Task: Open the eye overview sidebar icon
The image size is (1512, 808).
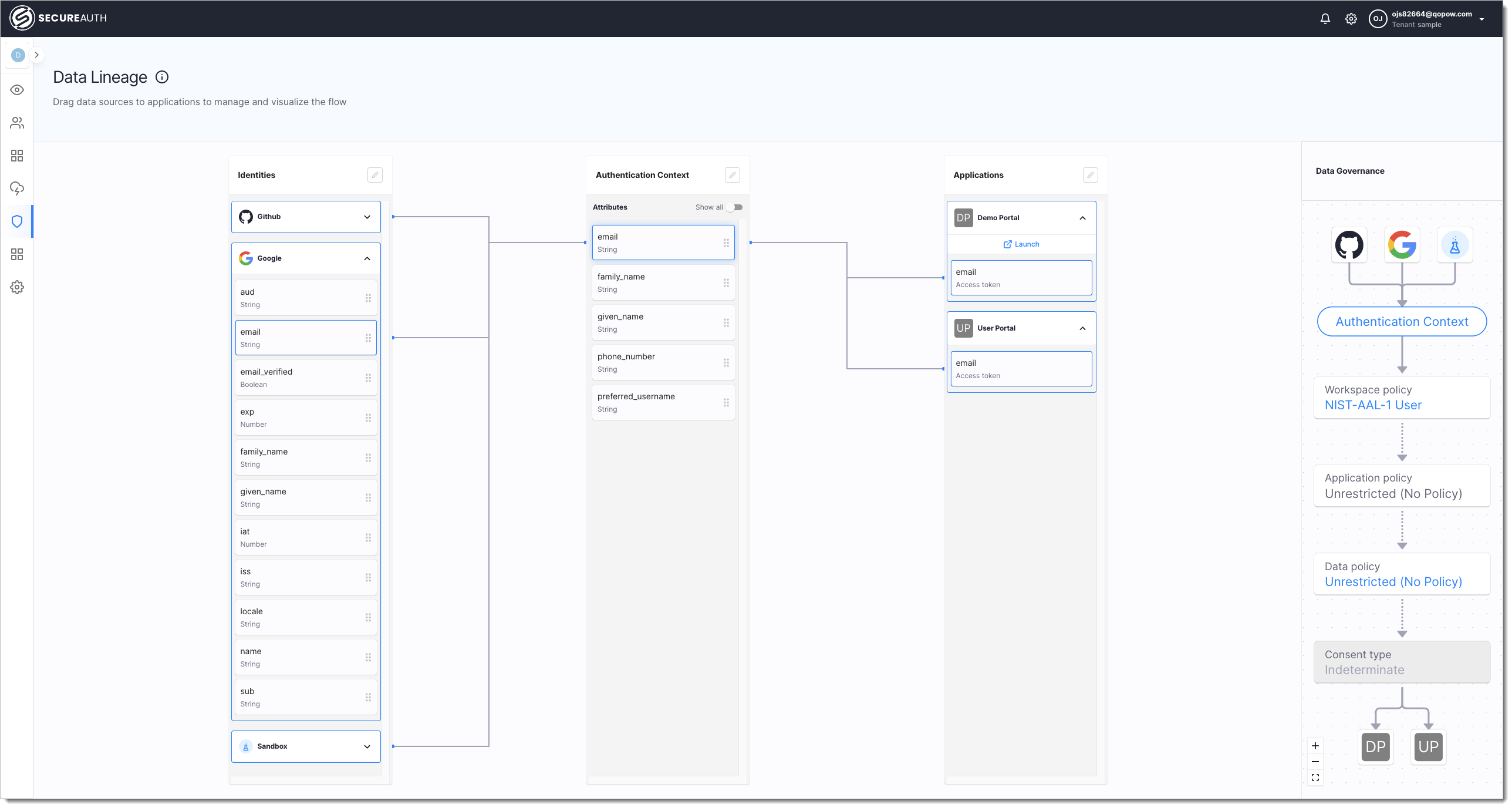Action: (x=17, y=90)
